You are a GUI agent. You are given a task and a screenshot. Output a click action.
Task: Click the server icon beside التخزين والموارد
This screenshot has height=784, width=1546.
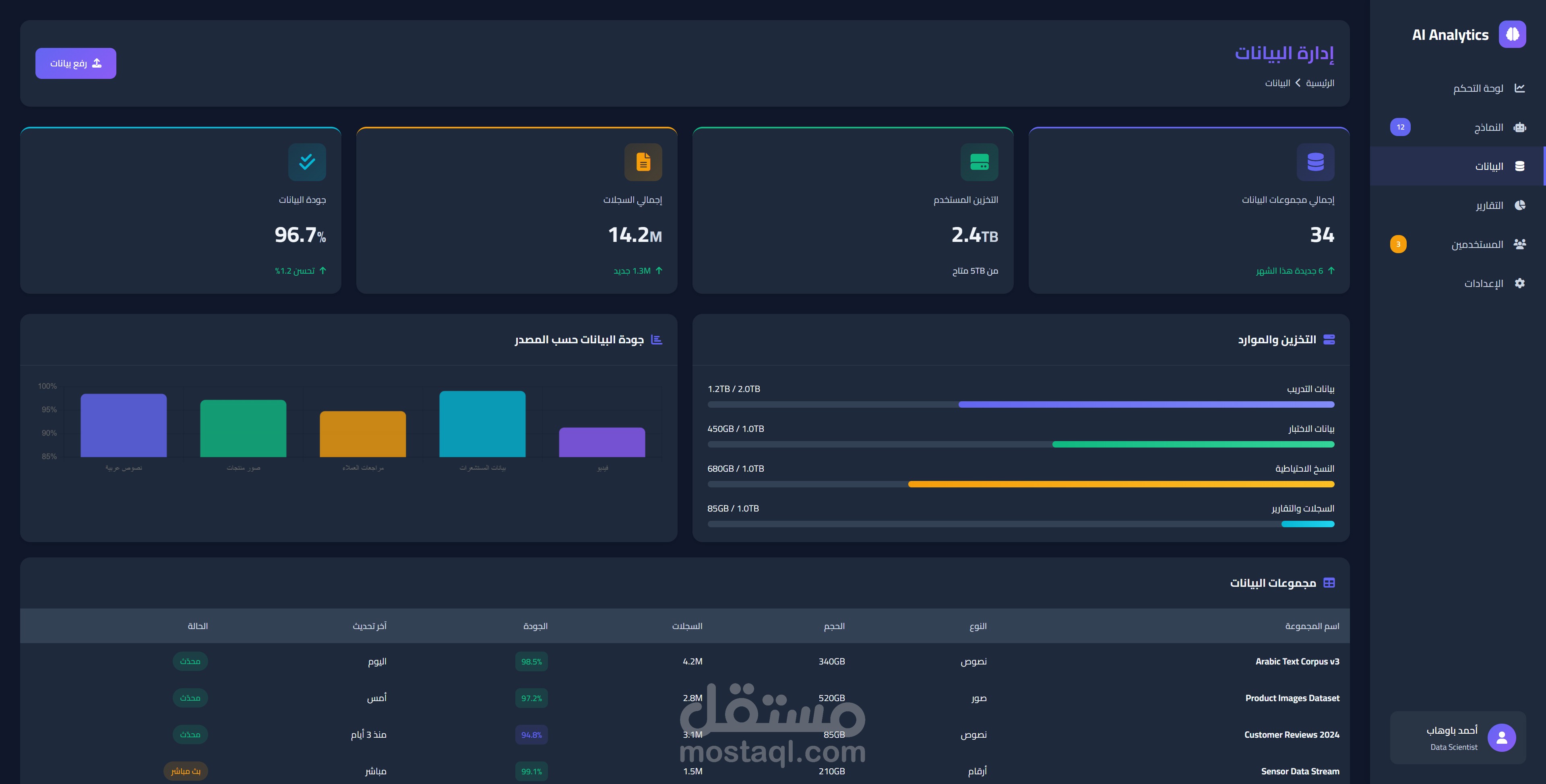tap(1329, 340)
